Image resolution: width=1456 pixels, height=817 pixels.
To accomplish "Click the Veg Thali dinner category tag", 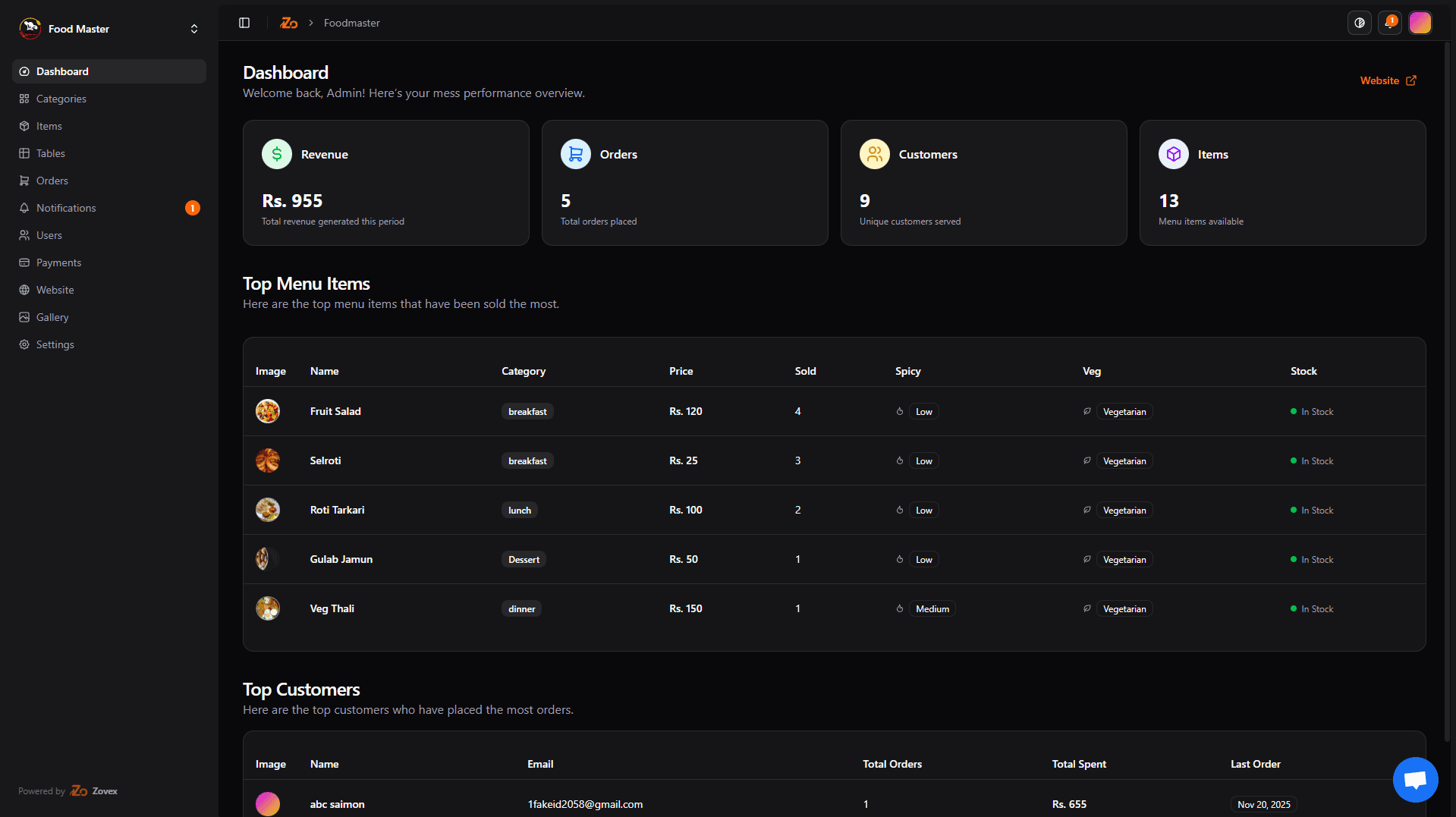I will pos(521,608).
